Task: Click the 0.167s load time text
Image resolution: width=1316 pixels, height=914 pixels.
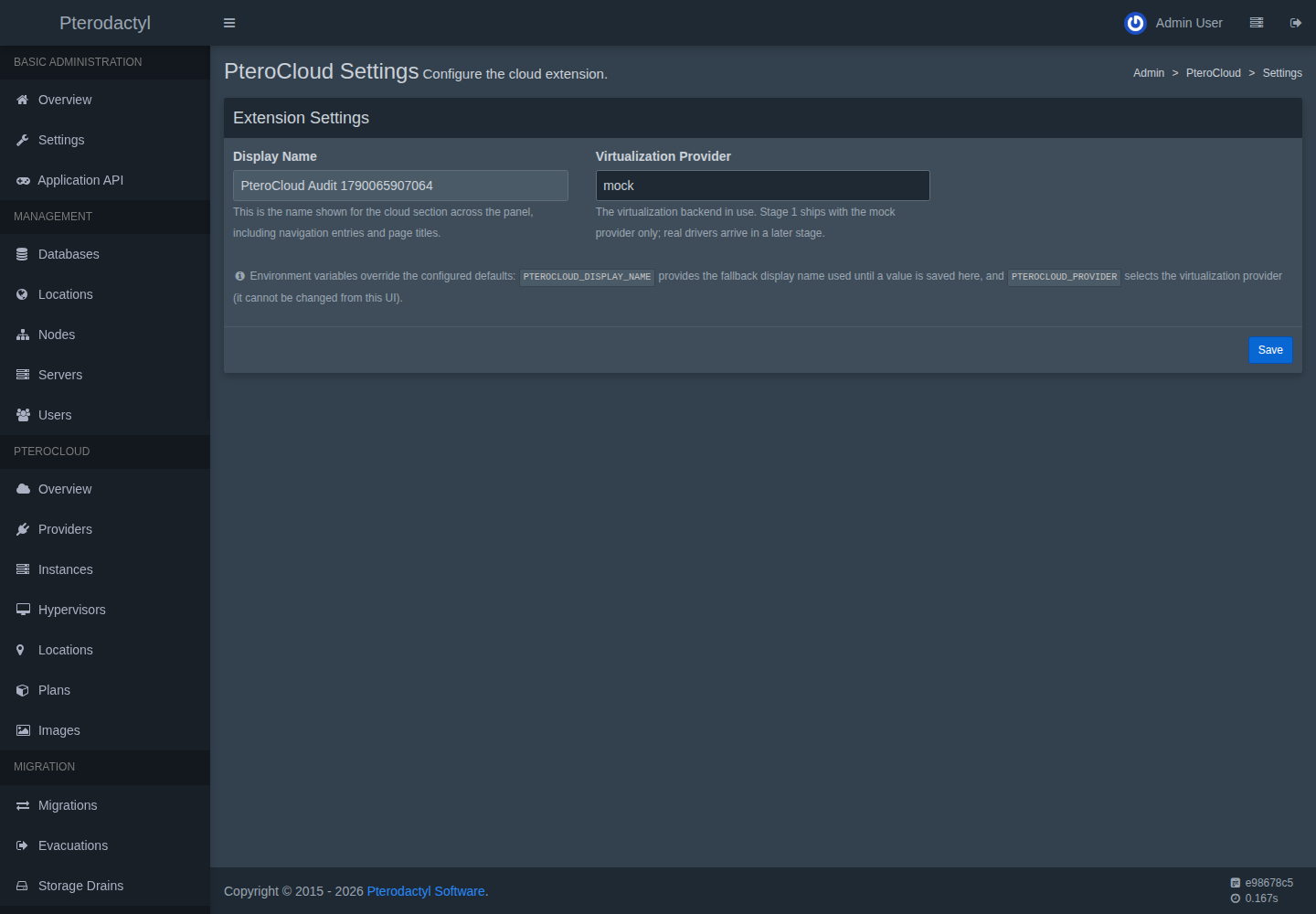Action: (1261, 898)
